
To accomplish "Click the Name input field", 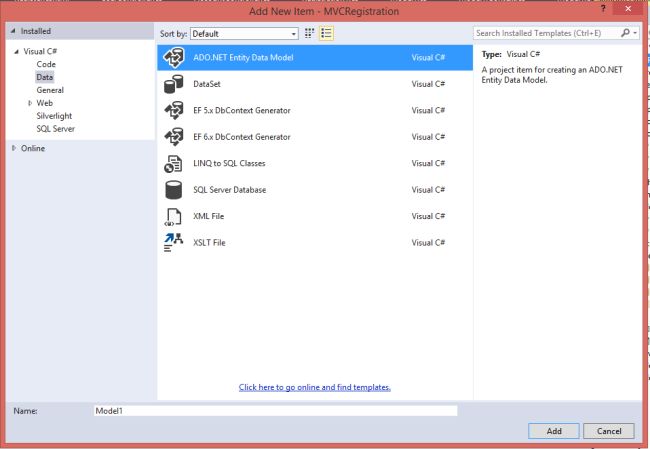I will click(x=276, y=411).
